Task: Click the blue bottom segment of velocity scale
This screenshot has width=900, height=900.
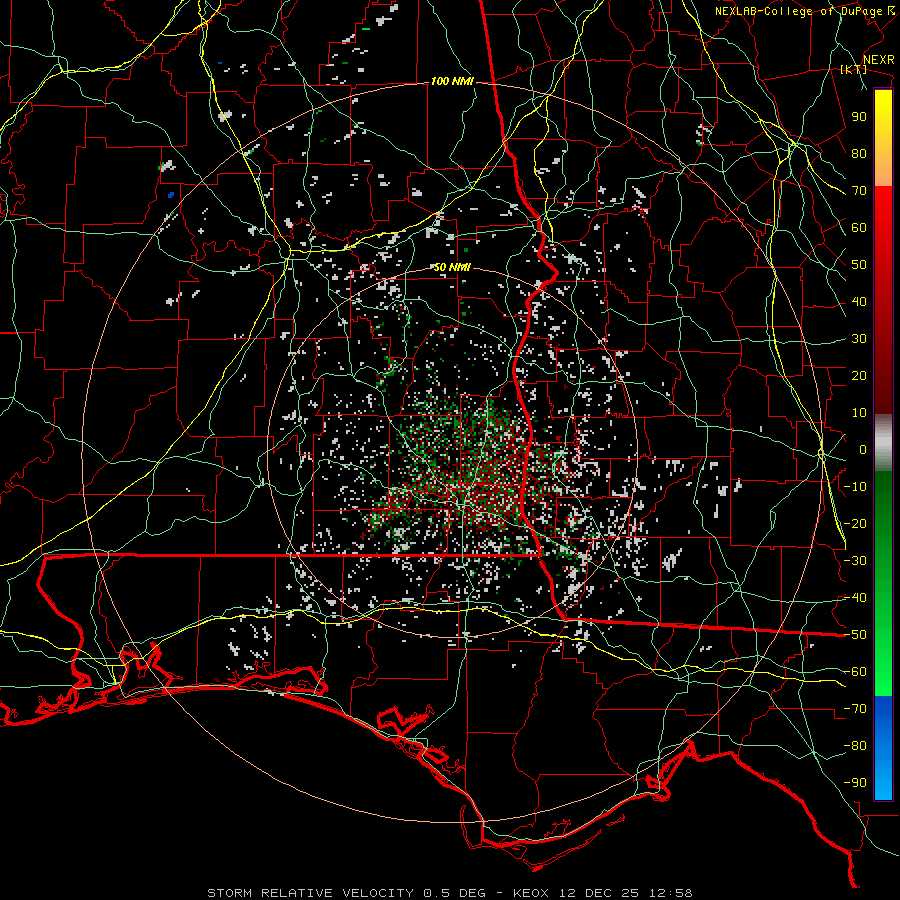Action: (x=883, y=748)
